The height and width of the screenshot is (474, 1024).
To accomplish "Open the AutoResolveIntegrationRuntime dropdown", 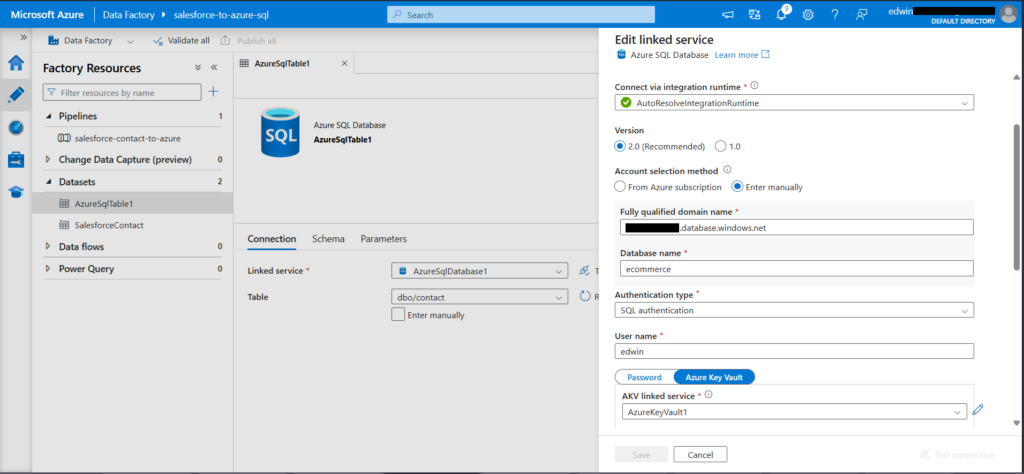I will (x=794, y=103).
